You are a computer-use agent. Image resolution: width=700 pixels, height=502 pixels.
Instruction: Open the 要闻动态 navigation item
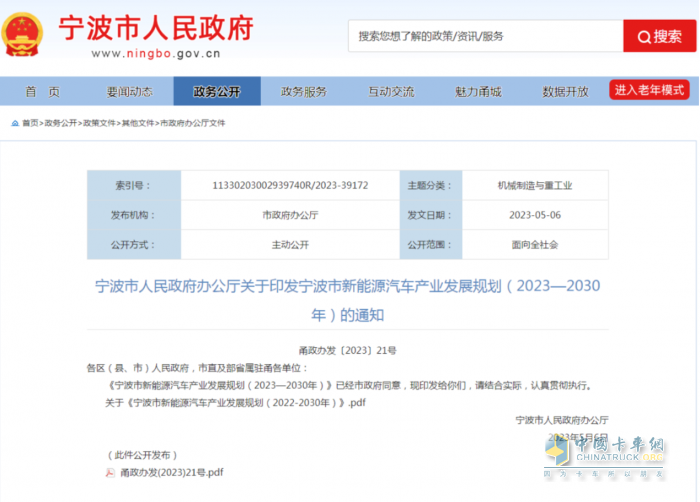pos(130,91)
